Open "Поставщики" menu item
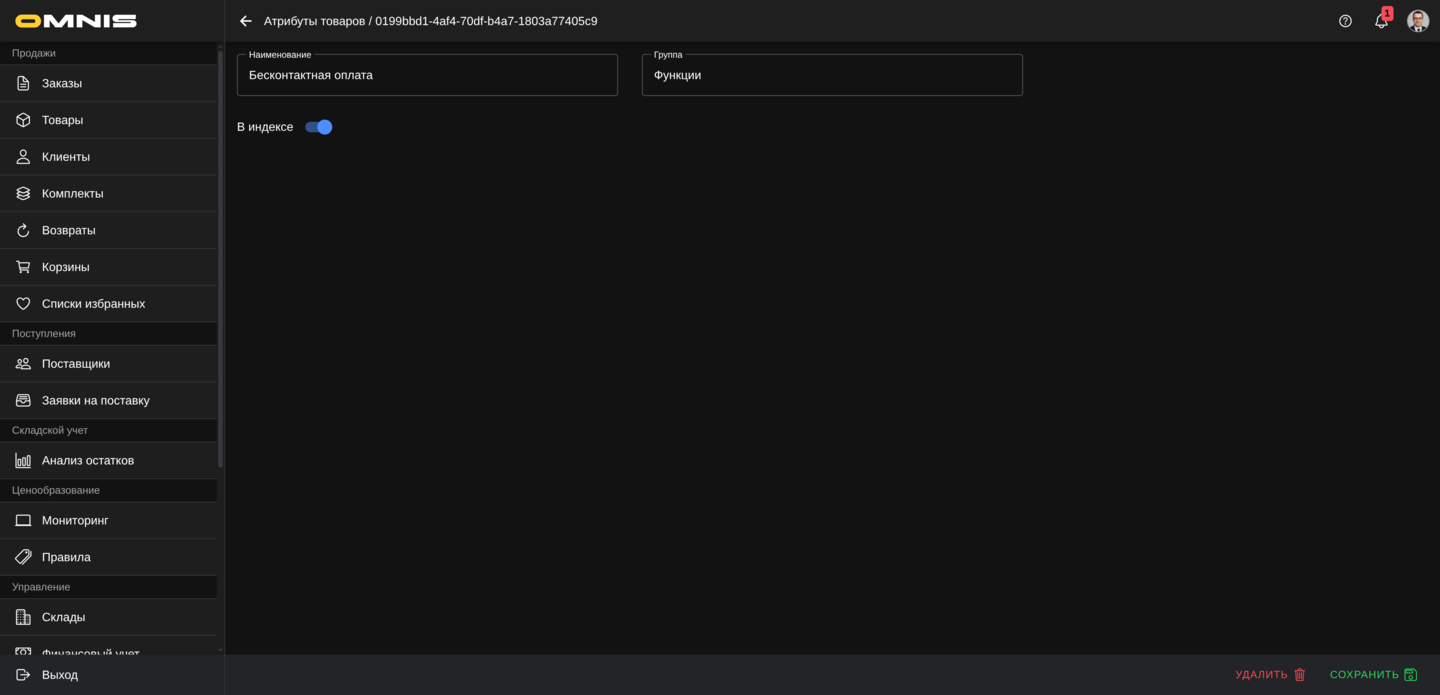Image resolution: width=1440 pixels, height=695 pixels. point(76,364)
